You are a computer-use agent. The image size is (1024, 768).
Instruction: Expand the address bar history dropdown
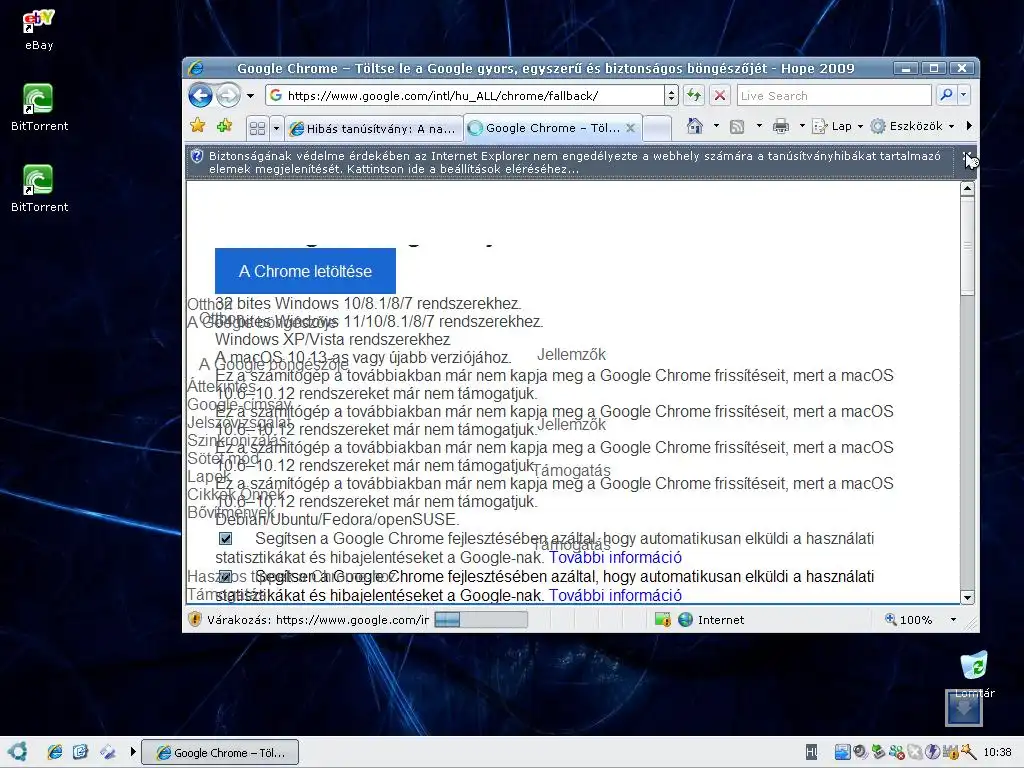click(671, 96)
